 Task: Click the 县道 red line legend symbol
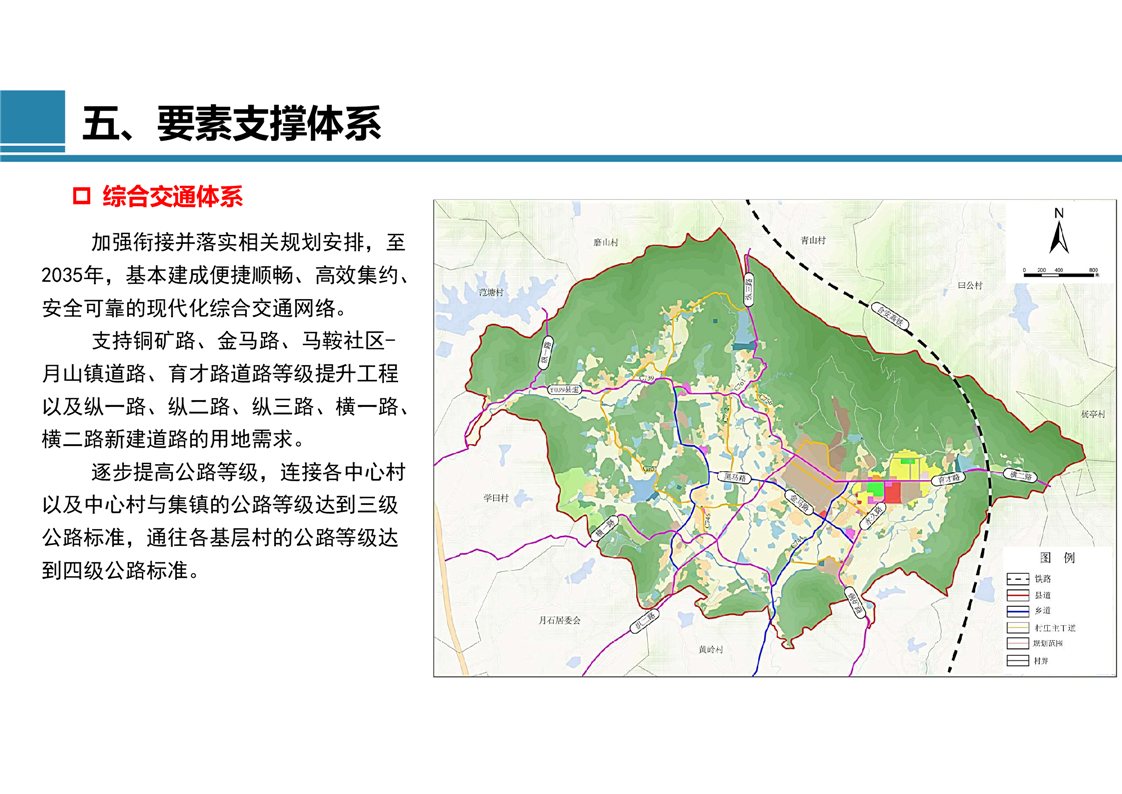[1018, 594]
